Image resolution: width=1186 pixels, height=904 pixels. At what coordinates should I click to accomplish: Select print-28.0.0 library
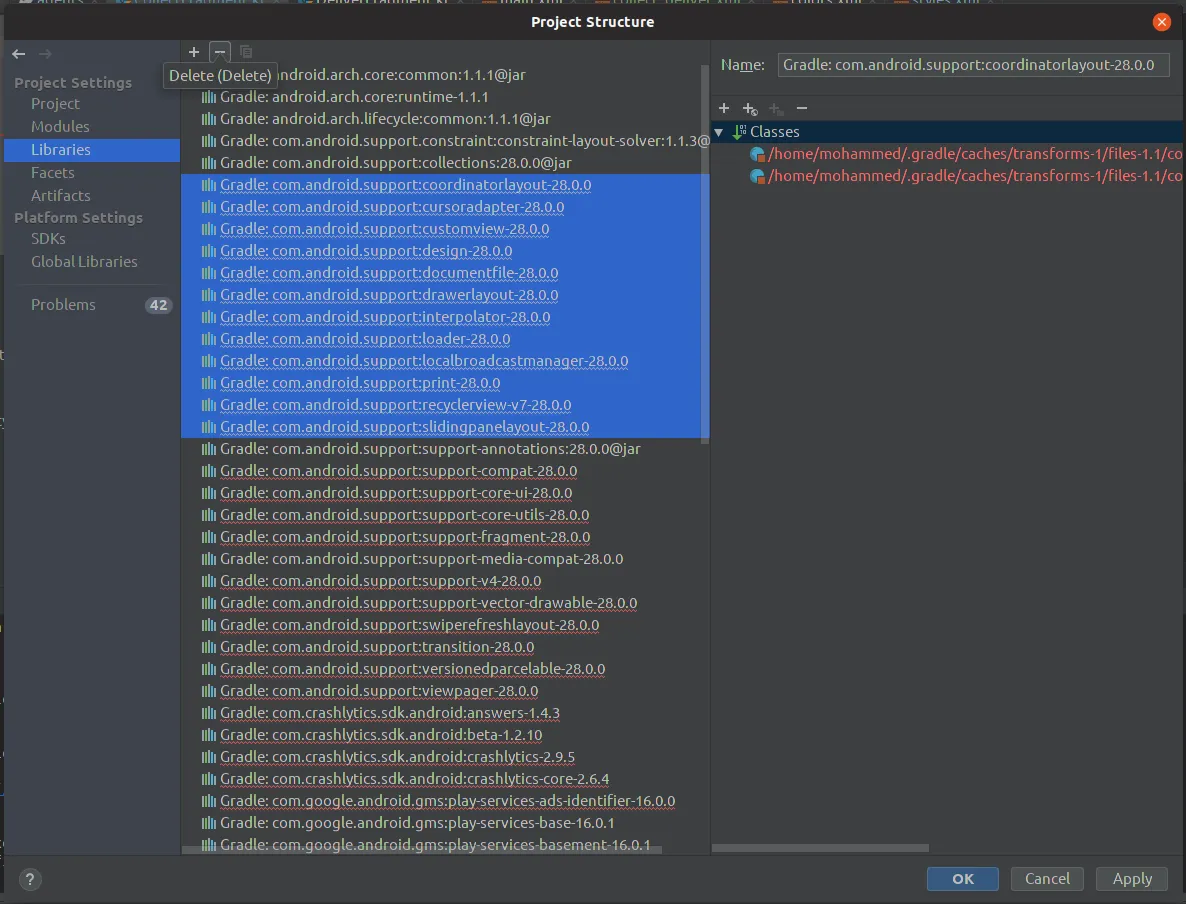click(445, 382)
